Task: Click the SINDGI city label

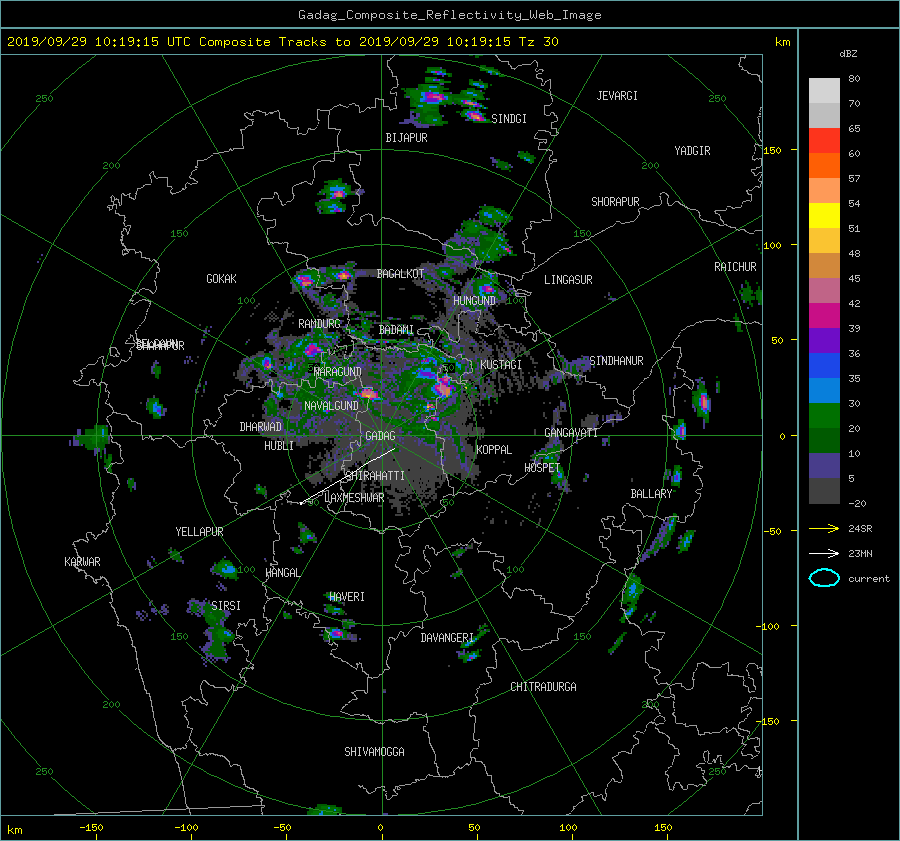Action: click(x=509, y=119)
